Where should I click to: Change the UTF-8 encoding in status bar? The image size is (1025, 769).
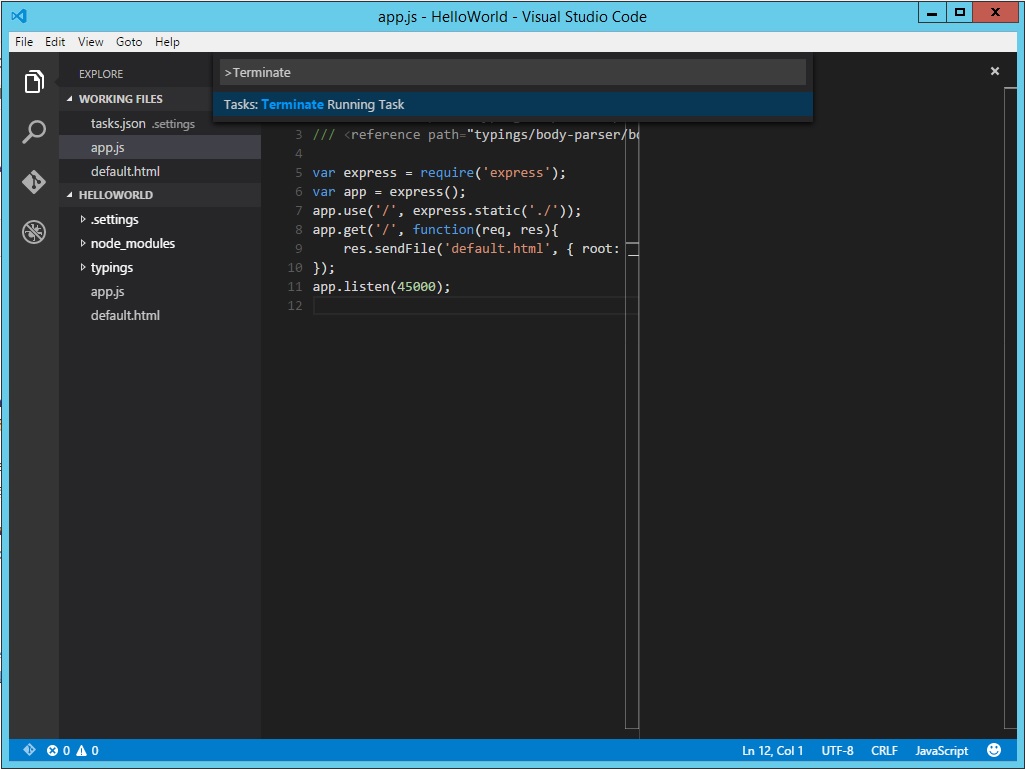coord(837,751)
